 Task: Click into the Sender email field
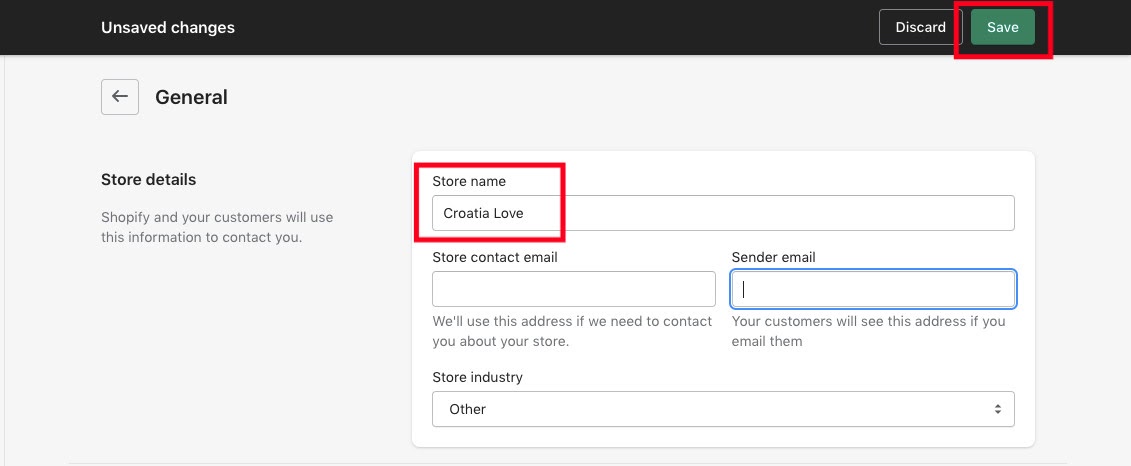[873, 289]
